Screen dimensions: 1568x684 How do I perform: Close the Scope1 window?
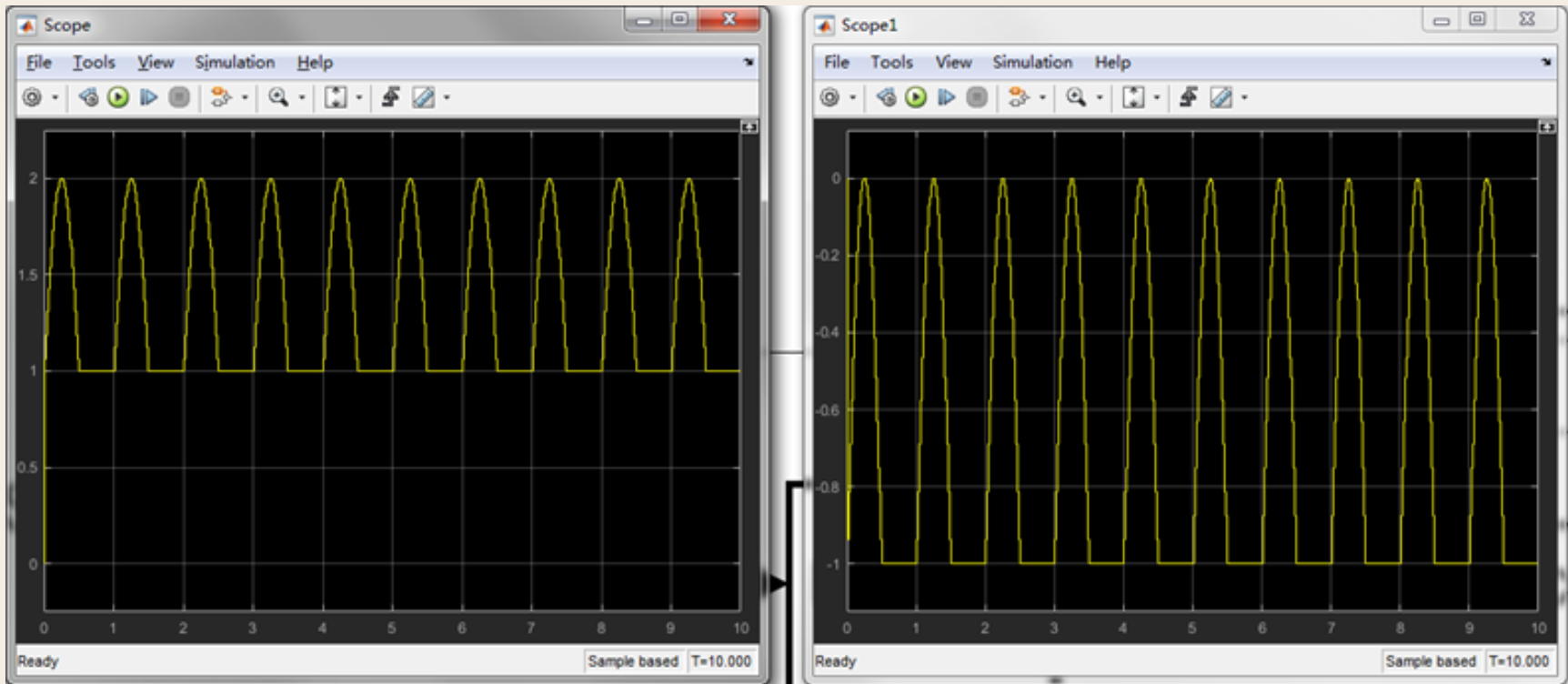[x=1527, y=19]
